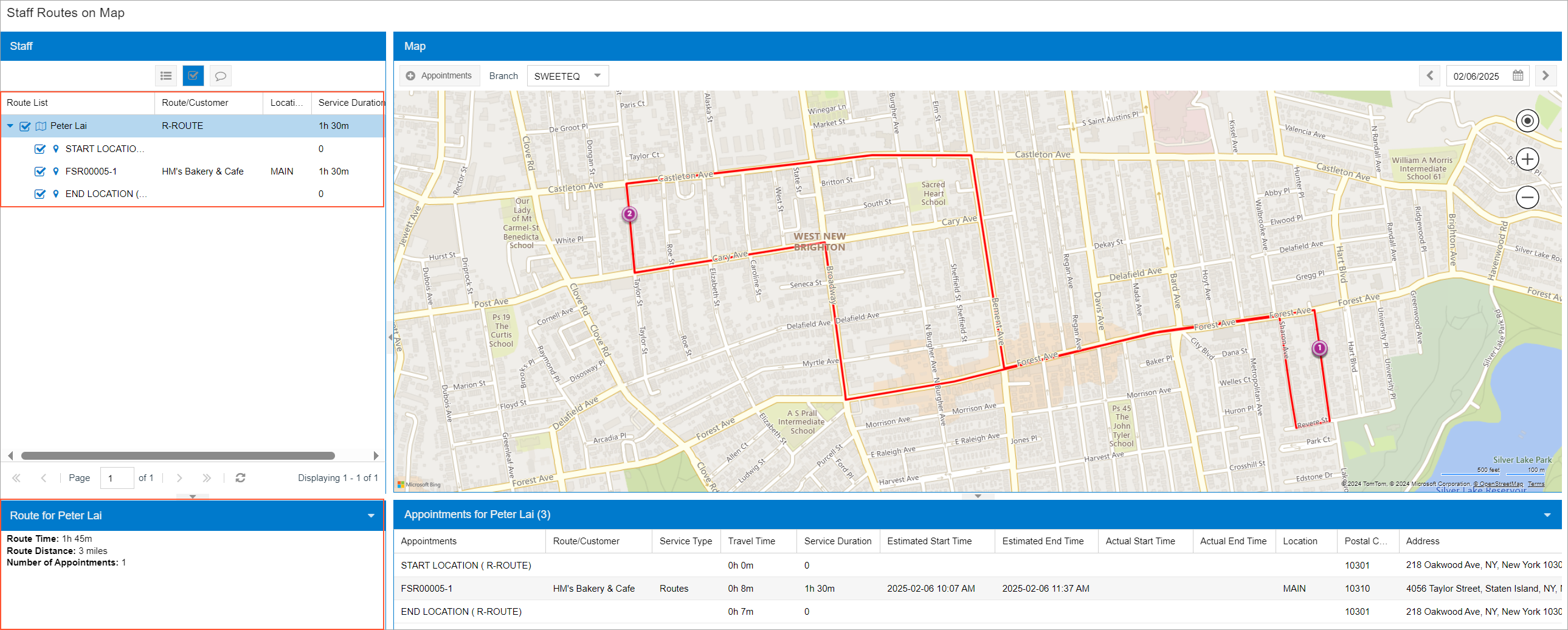Screen dimensions: 1568x630
Task: Click the comment bubble icon in Staff toolbar
Action: [x=220, y=76]
